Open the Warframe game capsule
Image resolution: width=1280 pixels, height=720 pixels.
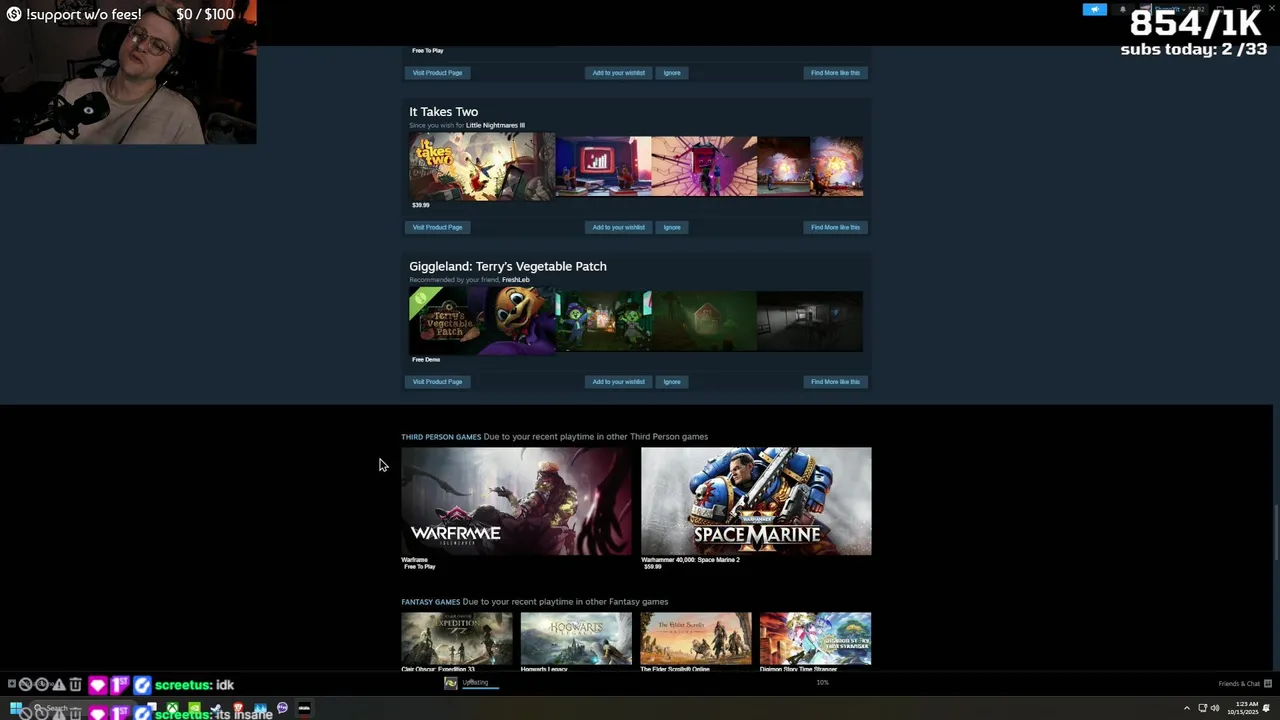tap(516, 501)
